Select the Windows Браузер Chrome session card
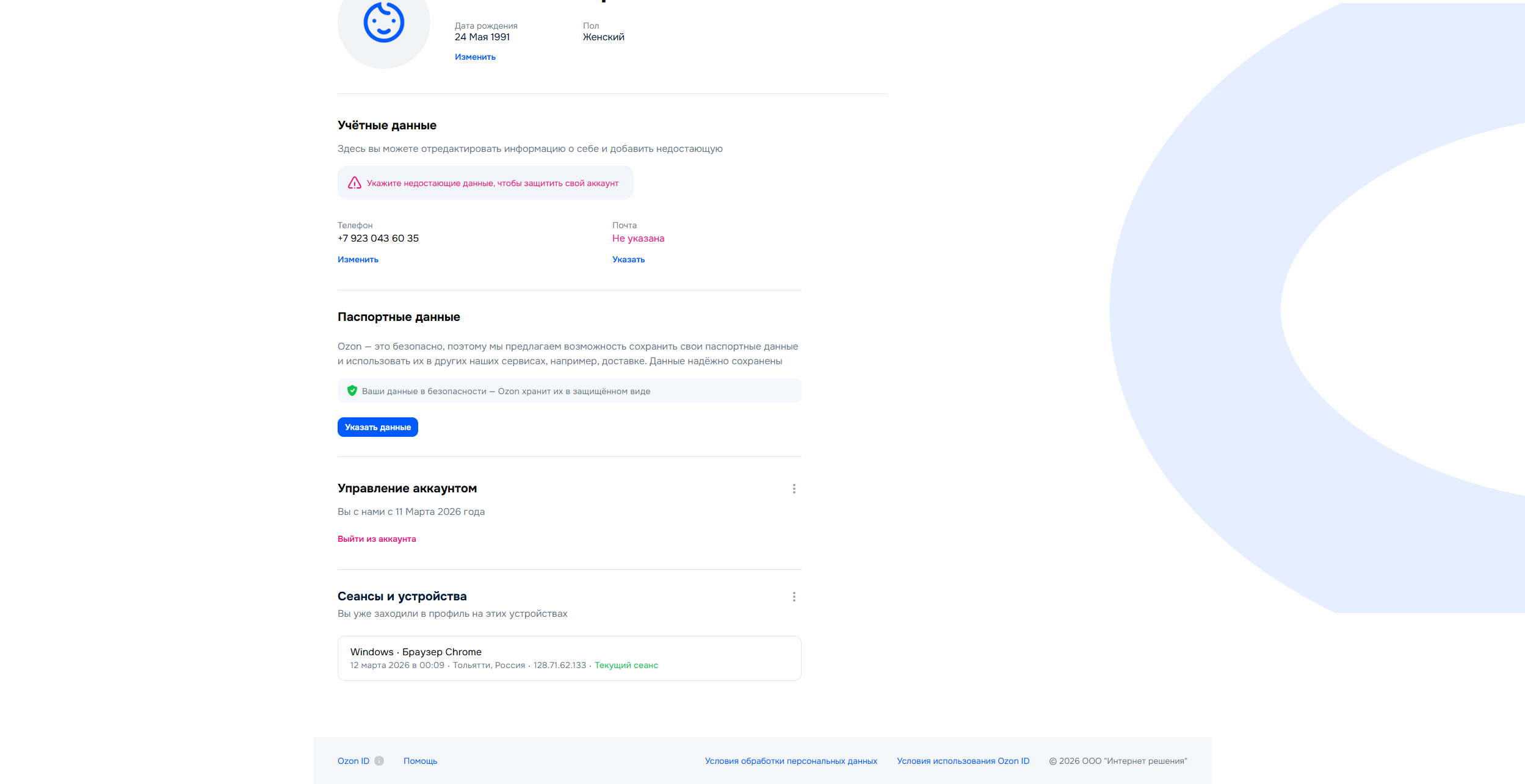This screenshot has height=784, width=1525. point(569,658)
